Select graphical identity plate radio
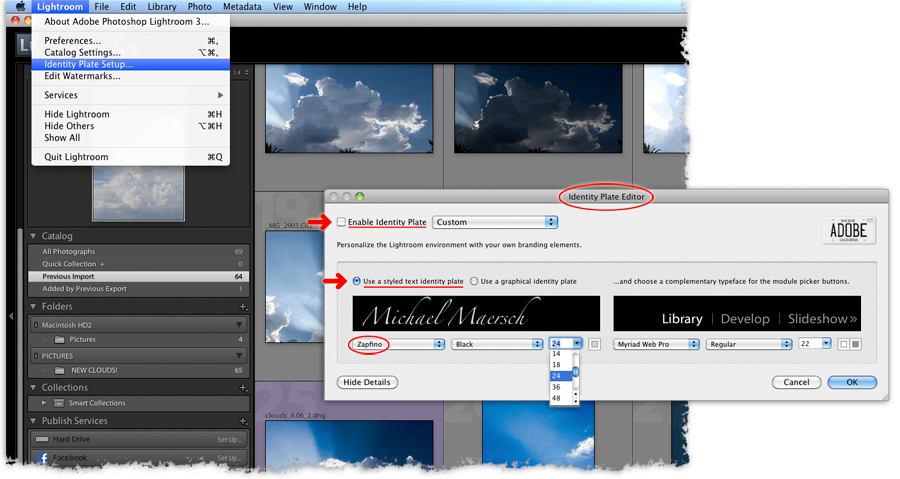Viewport: 900px width, 479px height. [474, 281]
